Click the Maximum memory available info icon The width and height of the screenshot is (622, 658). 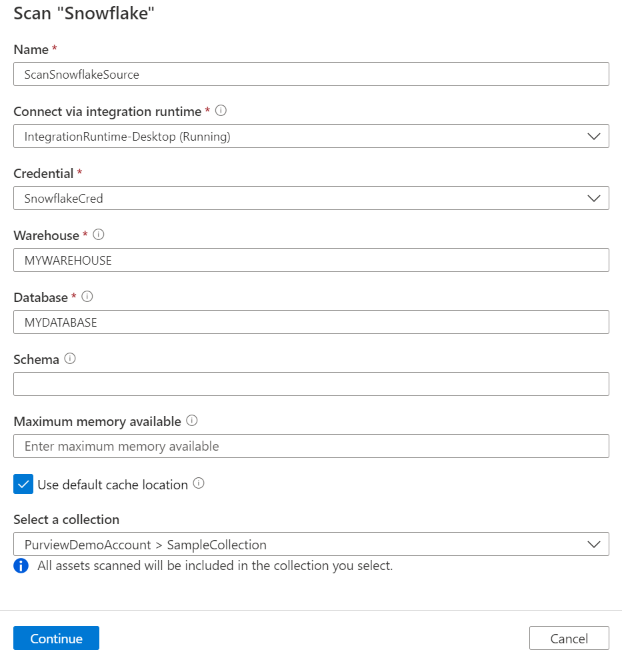192,421
